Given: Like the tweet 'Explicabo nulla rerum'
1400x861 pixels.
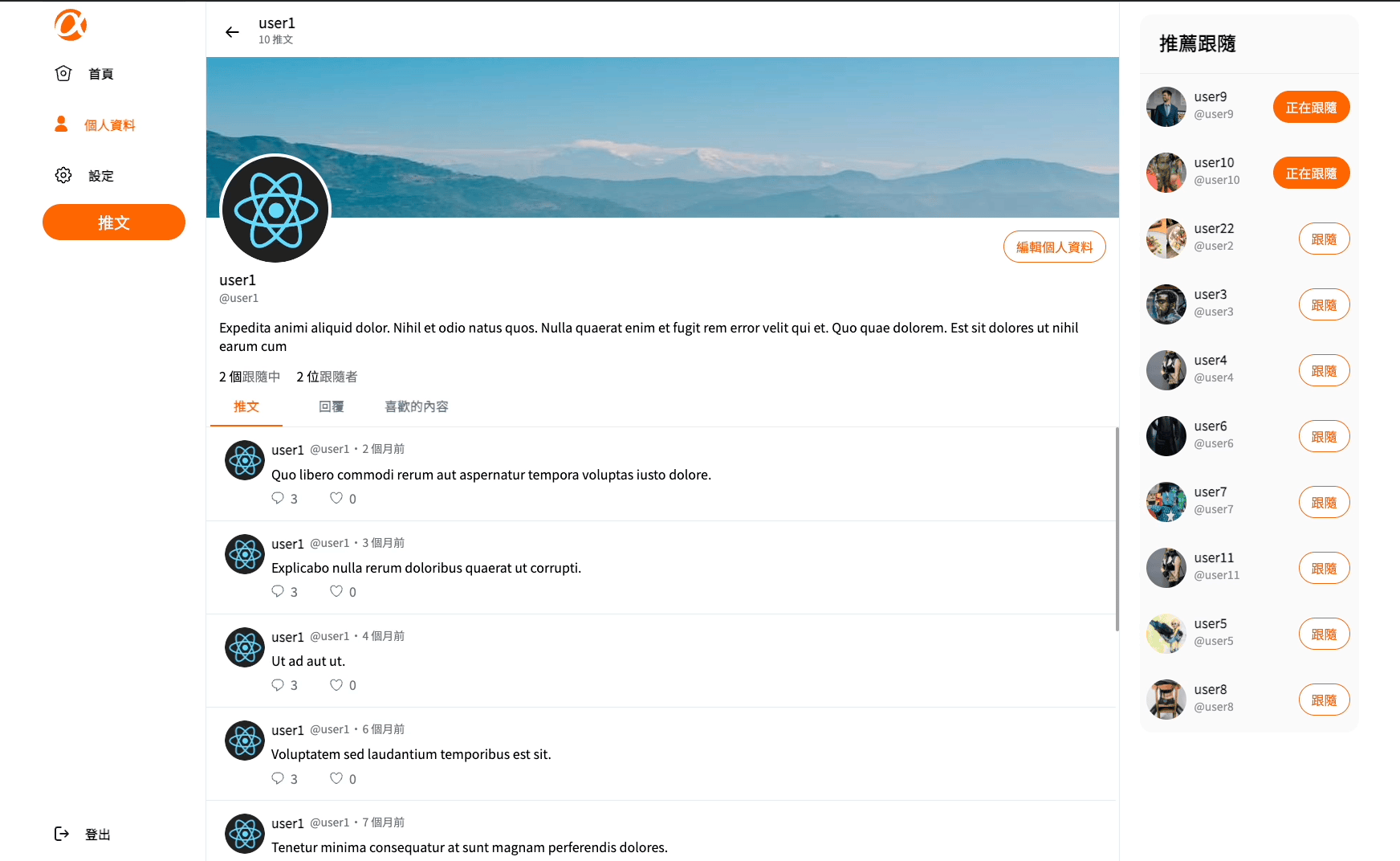Looking at the screenshot, I should [x=336, y=591].
